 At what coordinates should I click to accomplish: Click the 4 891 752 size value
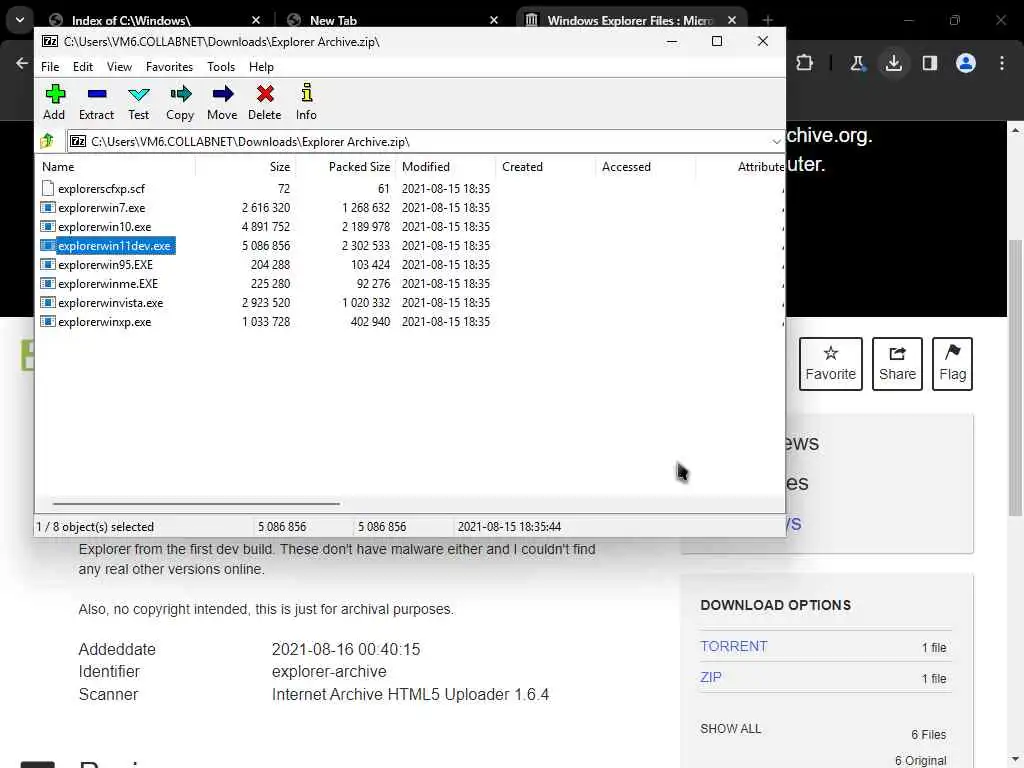[x=266, y=227]
